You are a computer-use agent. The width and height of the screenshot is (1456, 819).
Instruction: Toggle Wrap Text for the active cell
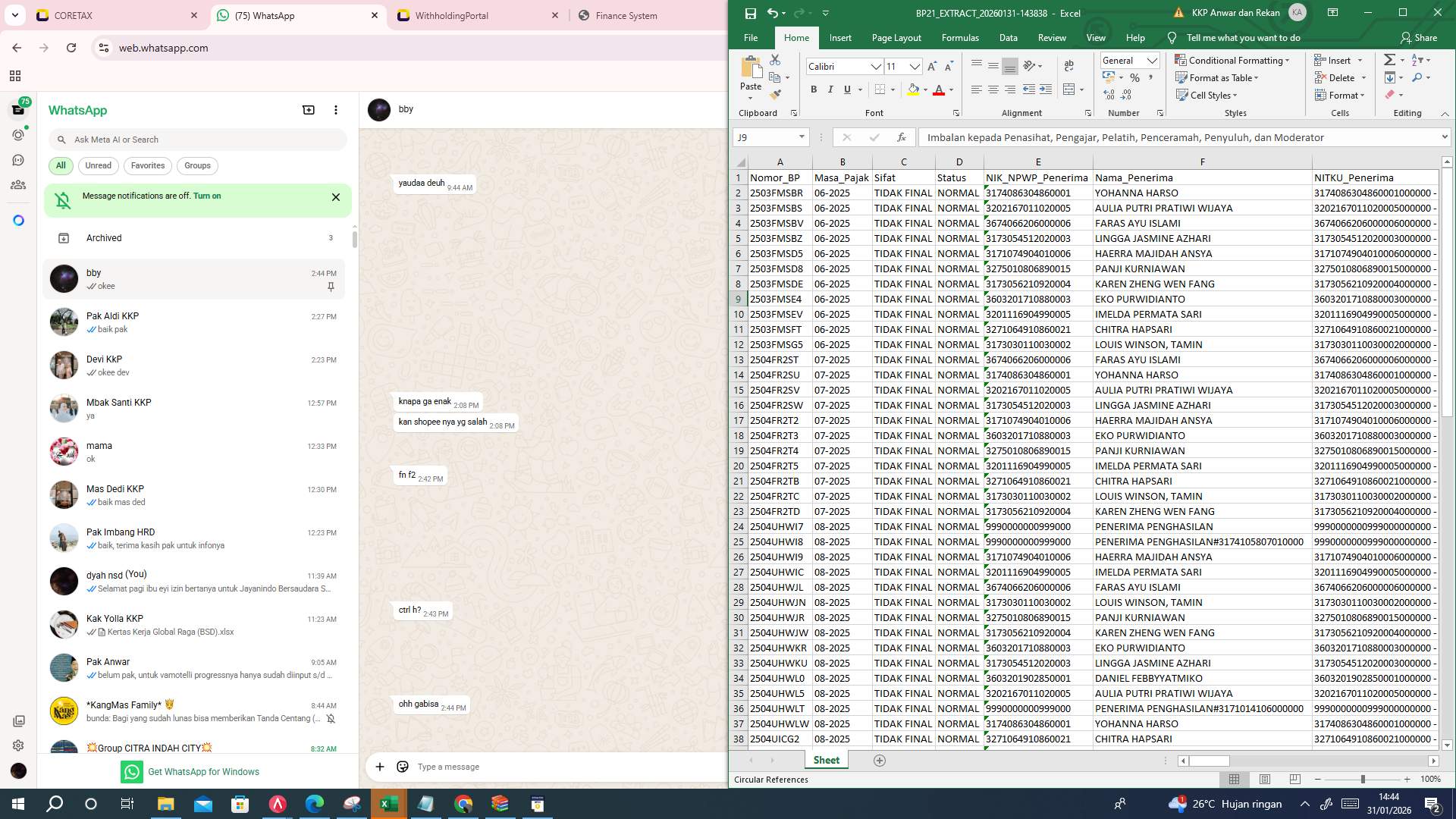click(1069, 67)
